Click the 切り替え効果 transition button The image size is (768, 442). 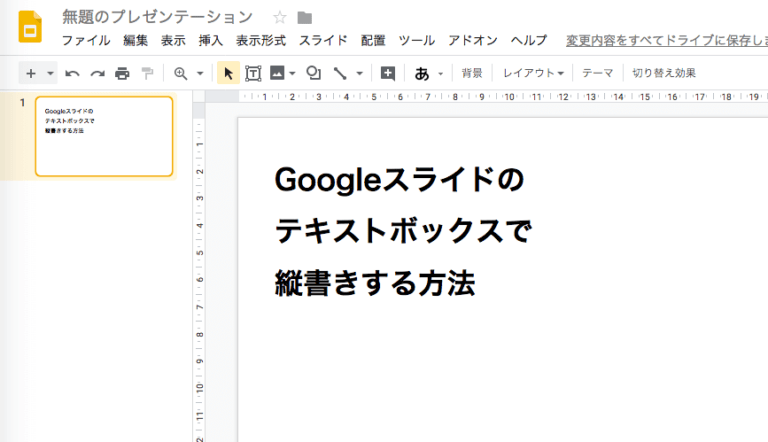[x=664, y=73]
